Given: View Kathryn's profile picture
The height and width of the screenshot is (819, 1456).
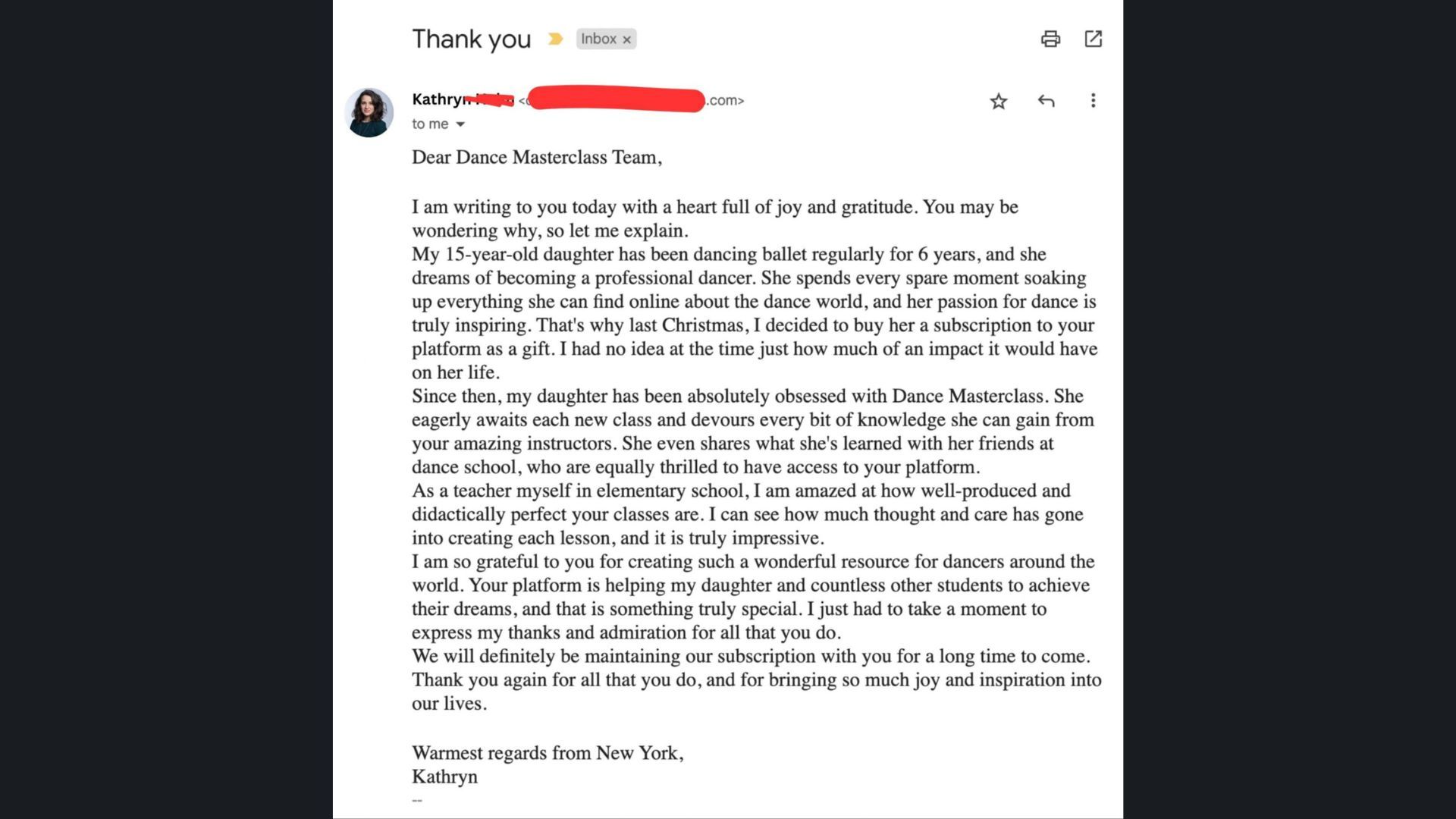Looking at the screenshot, I should (369, 112).
